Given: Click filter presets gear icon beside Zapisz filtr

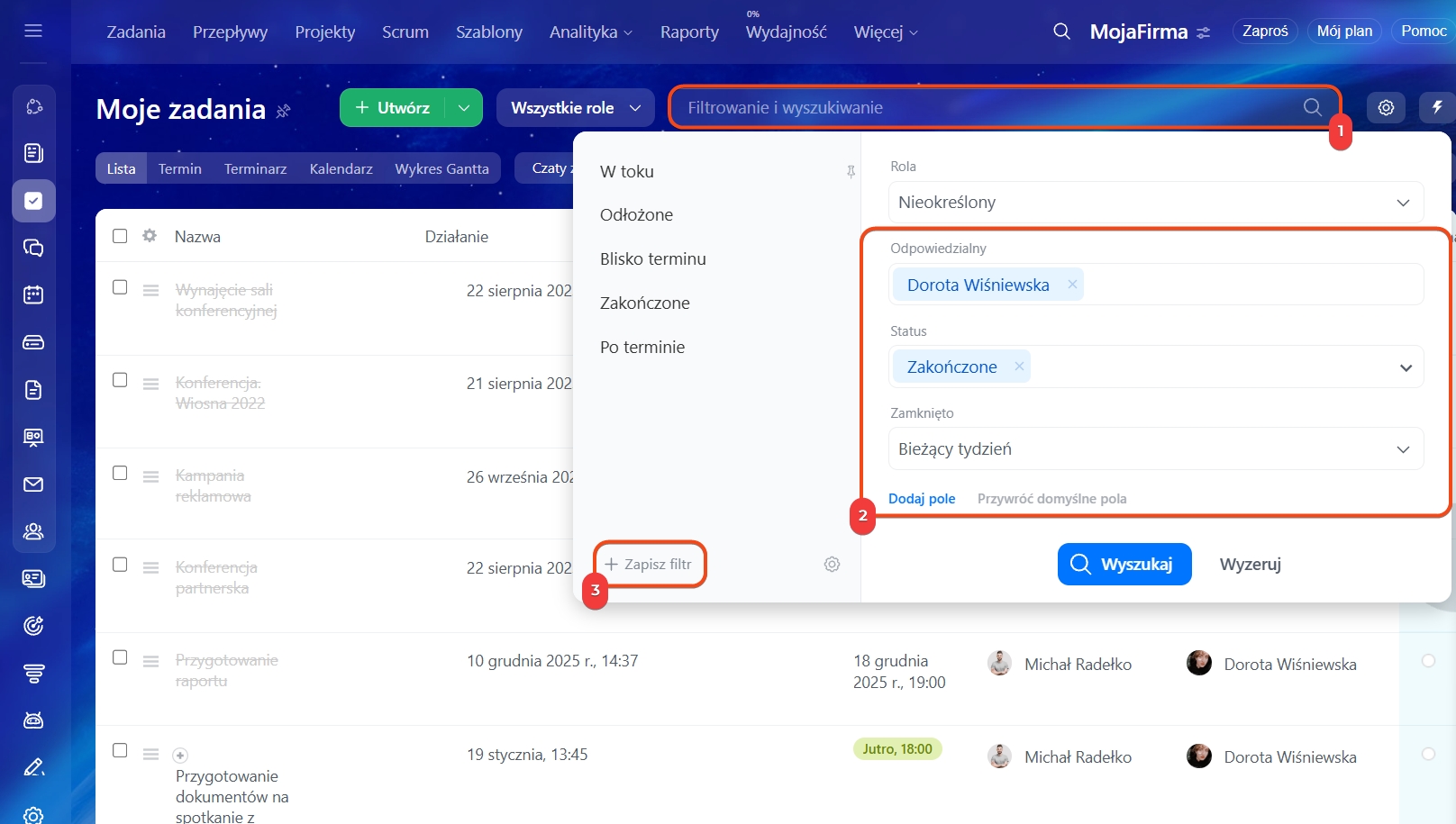Looking at the screenshot, I should tap(832, 565).
